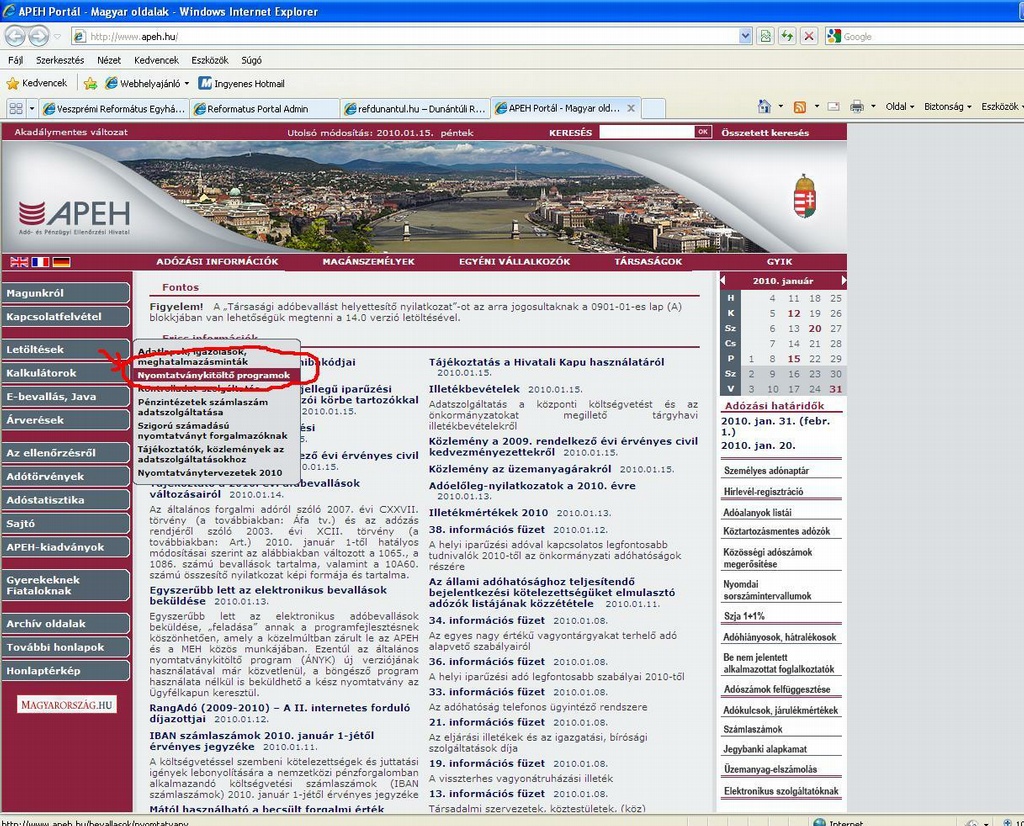This screenshot has height=826, width=1024.
Task: Go to next month in the calendar
Action: (x=844, y=281)
